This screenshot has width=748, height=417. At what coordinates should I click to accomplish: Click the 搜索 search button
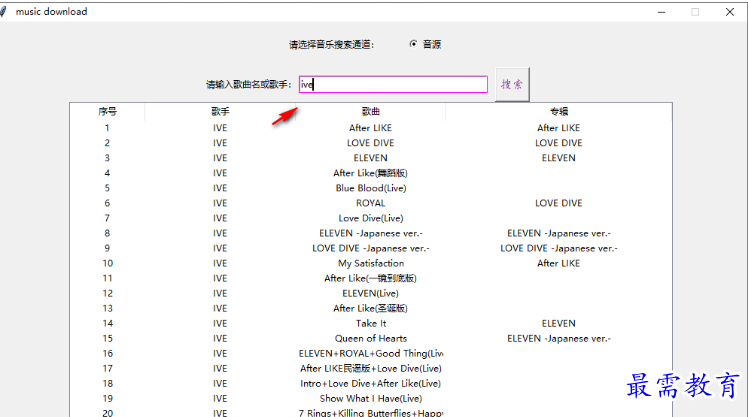pyautogui.click(x=512, y=84)
